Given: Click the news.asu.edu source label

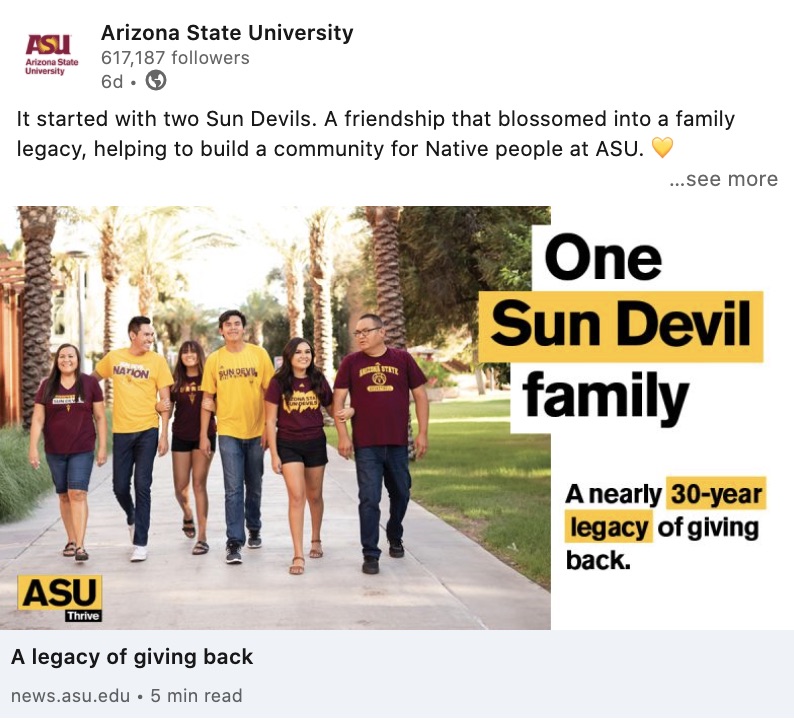Looking at the screenshot, I should pyautogui.click(x=70, y=696).
